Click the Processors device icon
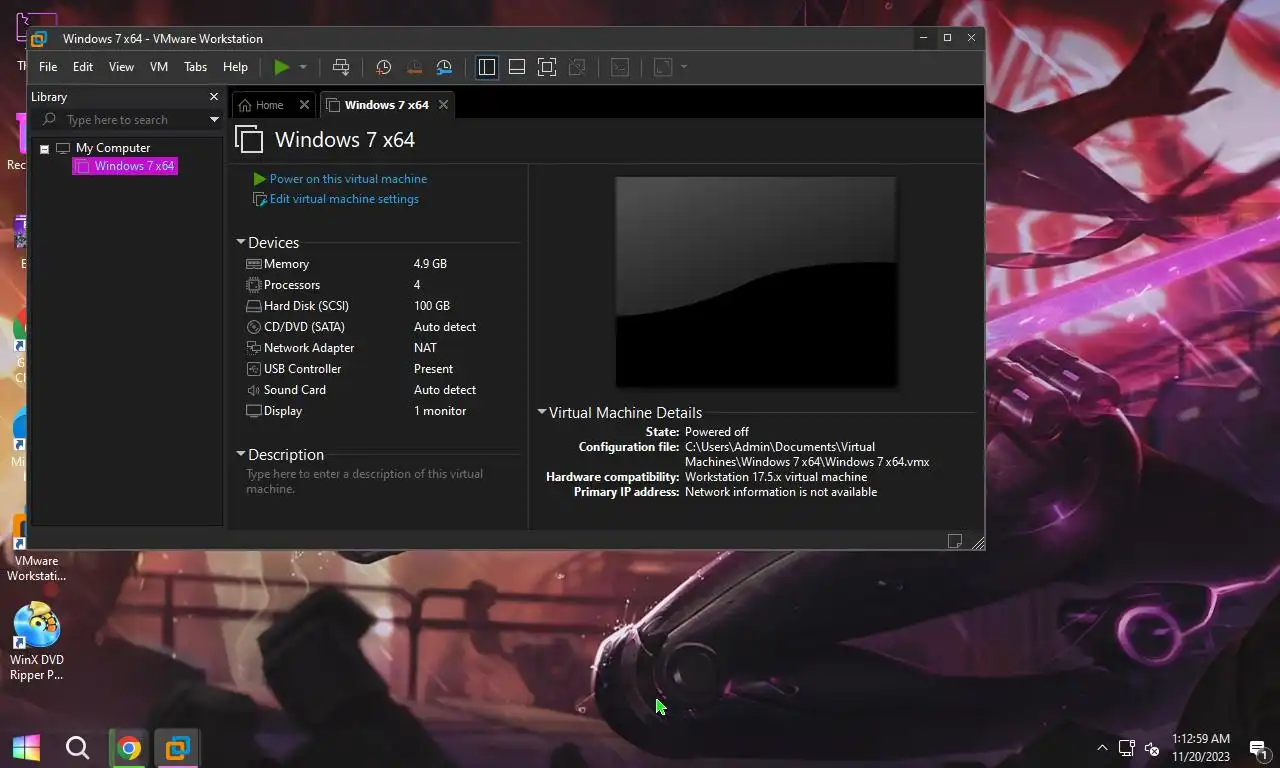The image size is (1280, 768). coord(253,285)
